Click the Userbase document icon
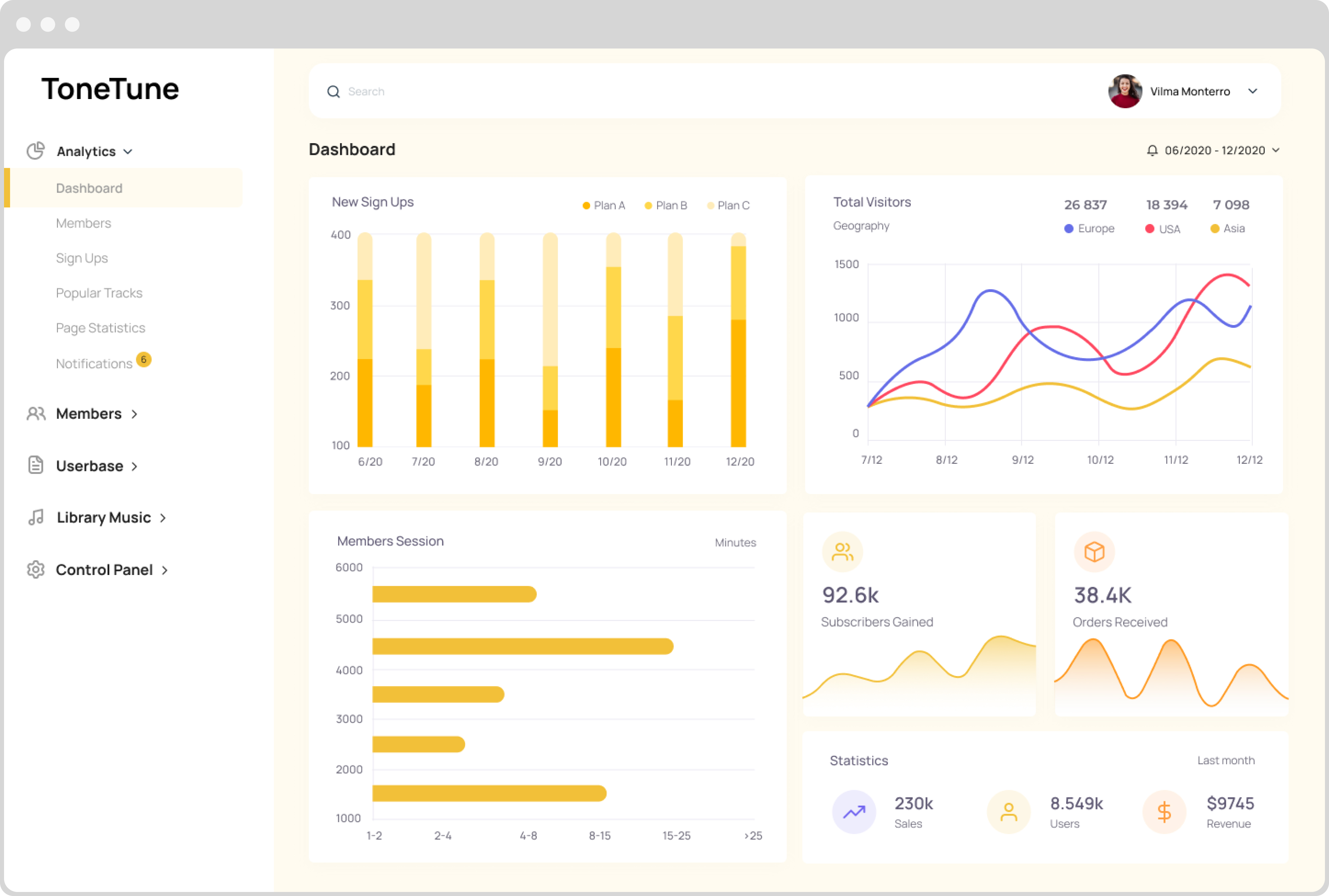Image resolution: width=1329 pixels, height=896 pixels. coord(35,465)
